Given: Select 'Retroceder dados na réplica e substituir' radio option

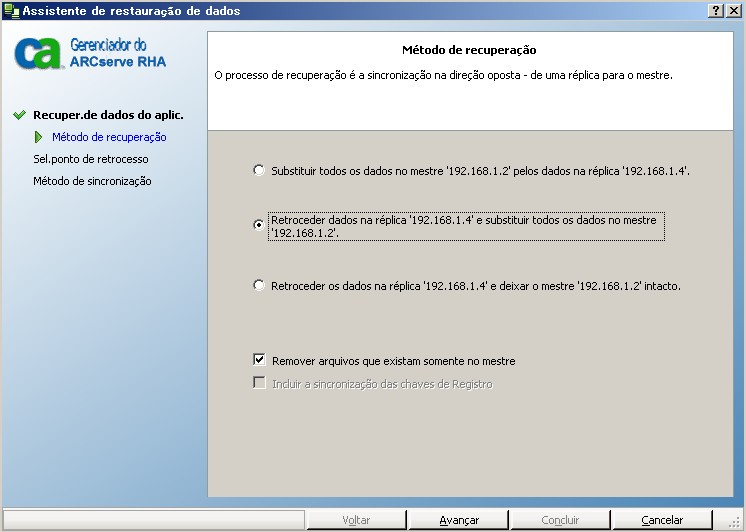Looking at the screenshot, I should 259,225.
